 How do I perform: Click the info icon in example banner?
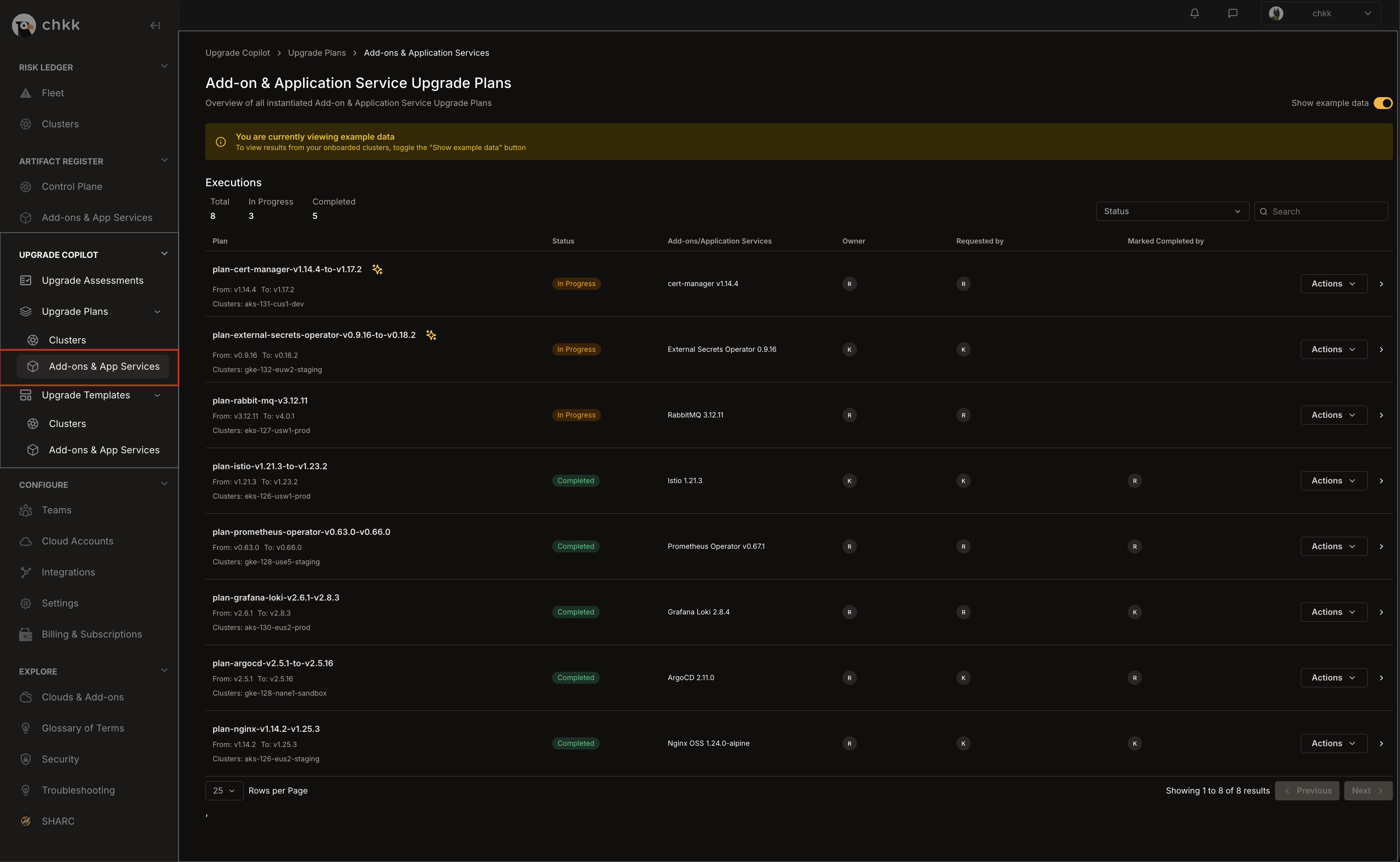[221, 142]
